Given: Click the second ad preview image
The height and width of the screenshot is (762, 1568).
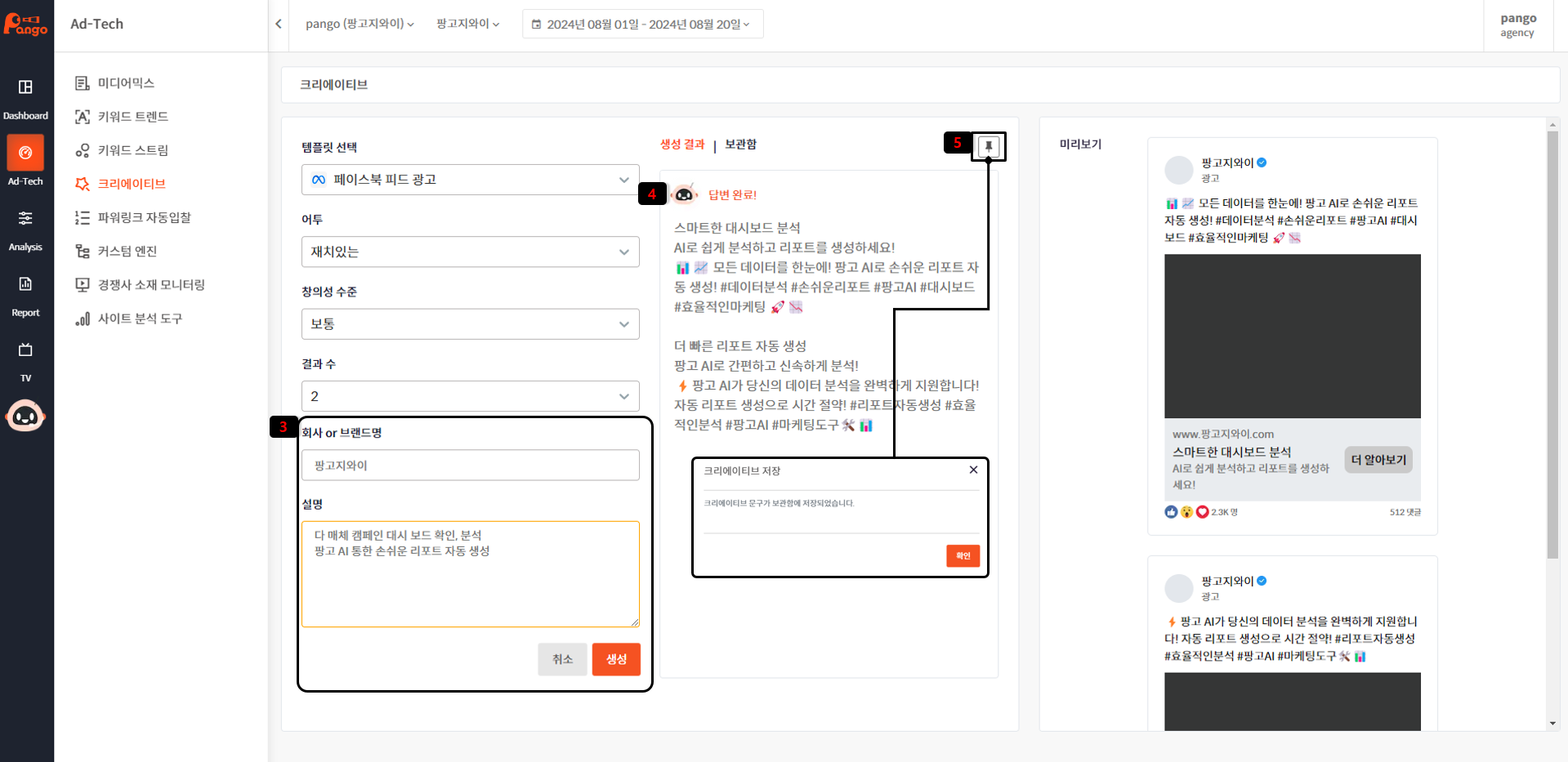Looking at the screenshot, I should [1292, 702].
